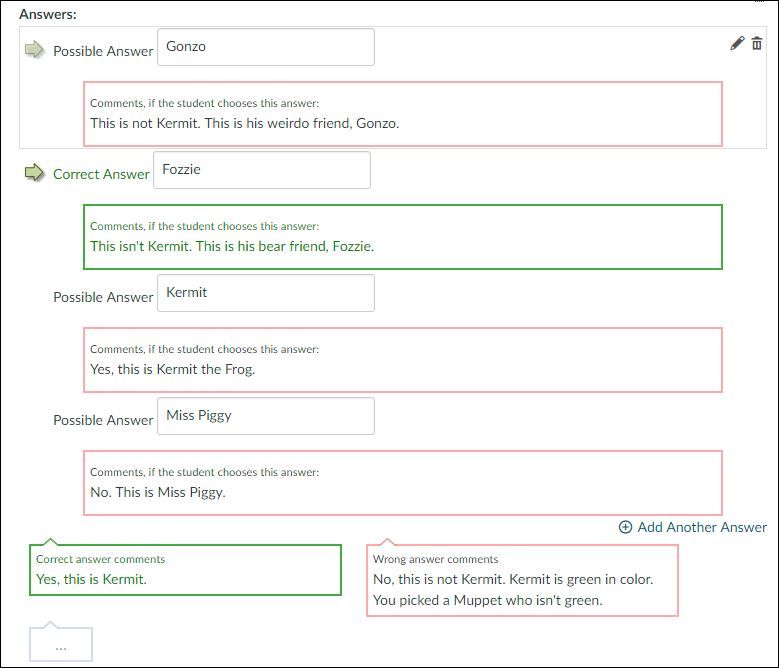The image size is (779, 668).
Task: Click the pencil edit icon for Gonzo
Action: (x=737, y=43)
